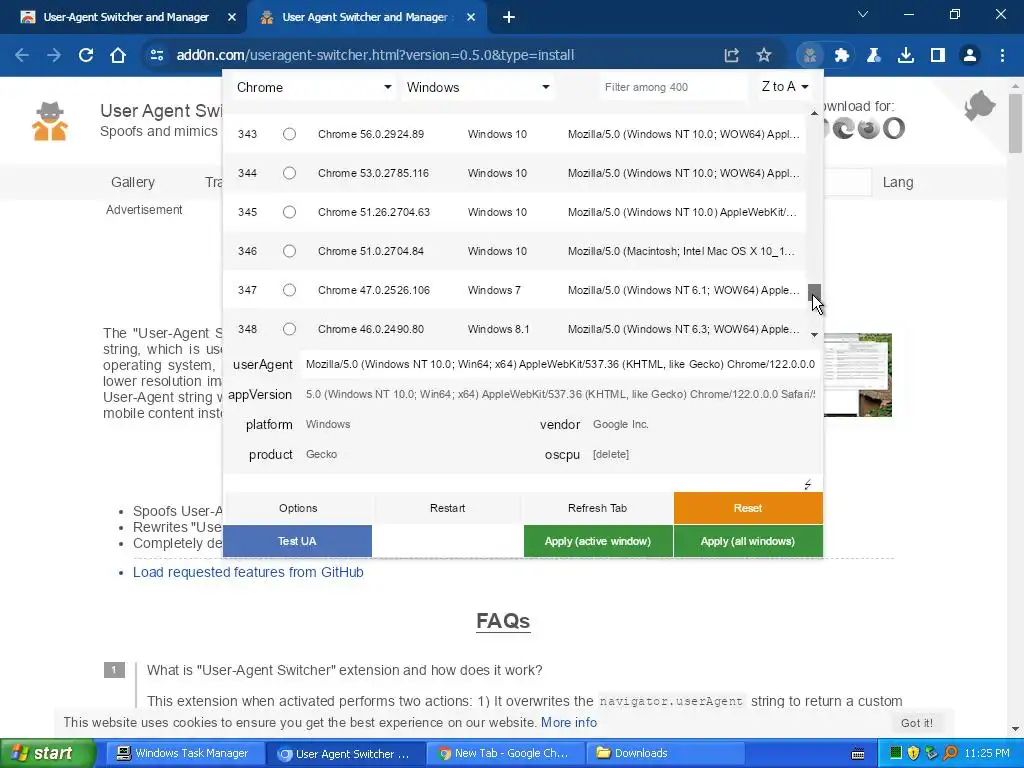Click the Edge browser download icon
This screenshot has height=768, width=1024.
click(x=844, y=128)
